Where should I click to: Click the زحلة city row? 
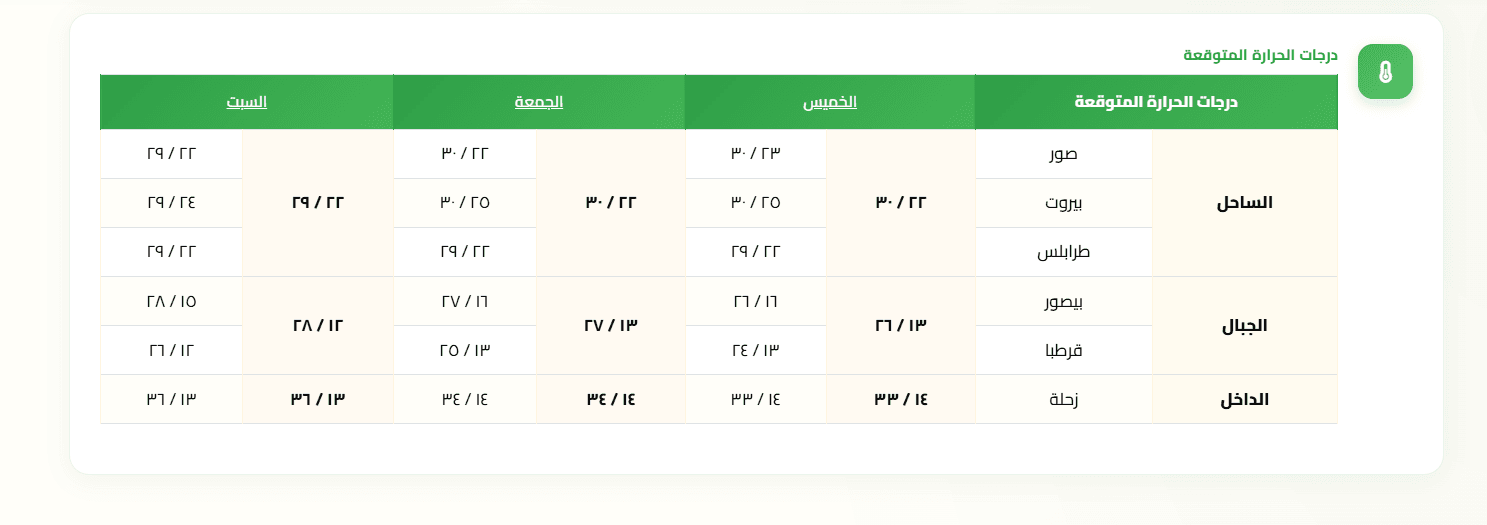tap(1064, 399)
